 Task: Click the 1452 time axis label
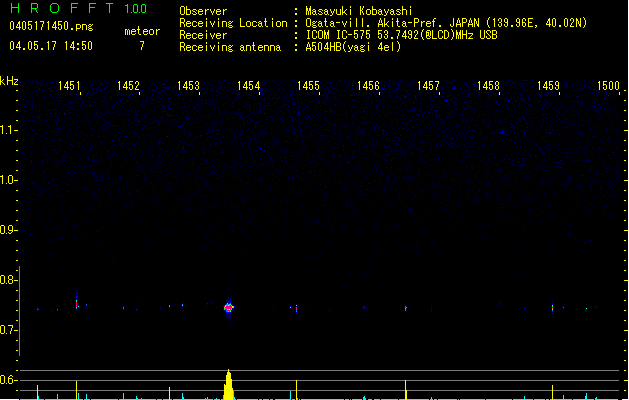(128, 85)
